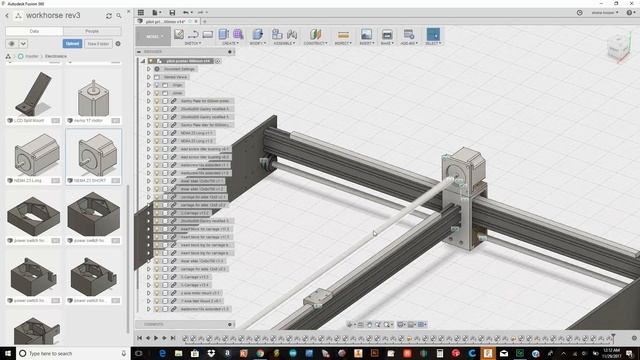Refresh the workhorse rev3 data panel

(109, 16)
